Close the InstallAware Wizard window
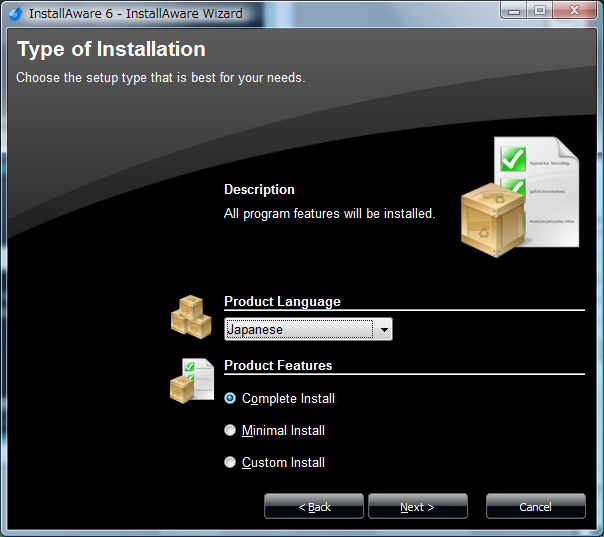Image resolution: width=604 pixels, height=537 pixels. pyautogui.click(x=574, y=11)
